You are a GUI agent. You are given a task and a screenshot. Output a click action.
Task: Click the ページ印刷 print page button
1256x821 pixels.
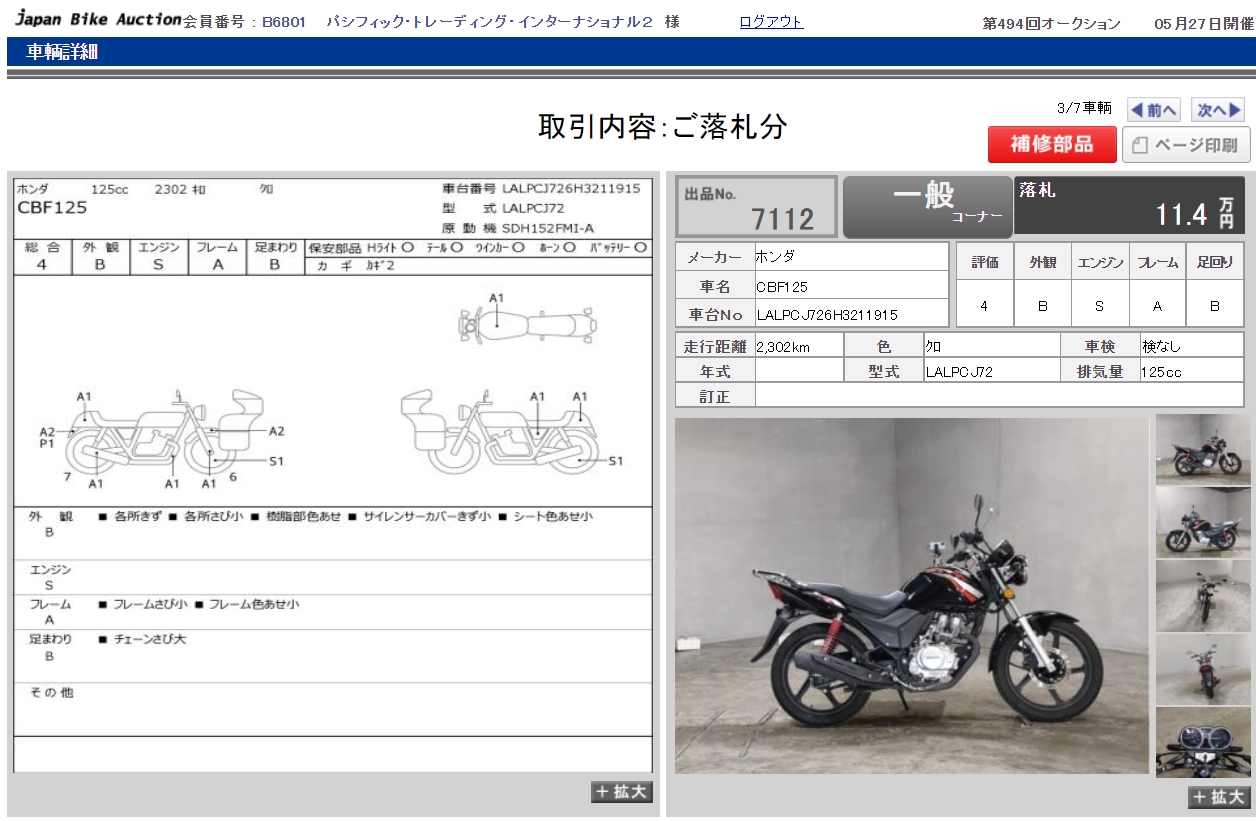pos(1186,145)
